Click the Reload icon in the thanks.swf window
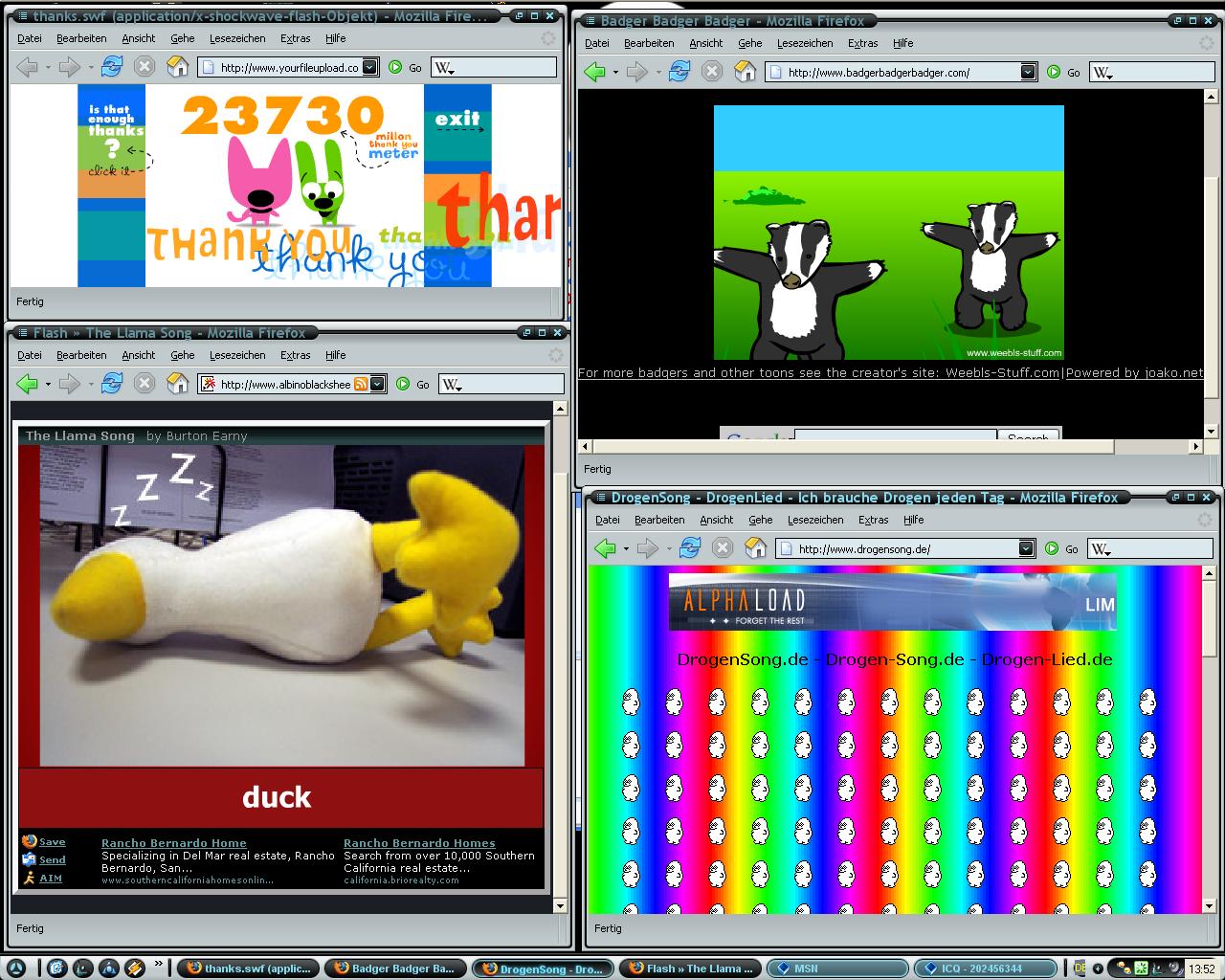Screen dimensions: 1225x980 (112, 67)
